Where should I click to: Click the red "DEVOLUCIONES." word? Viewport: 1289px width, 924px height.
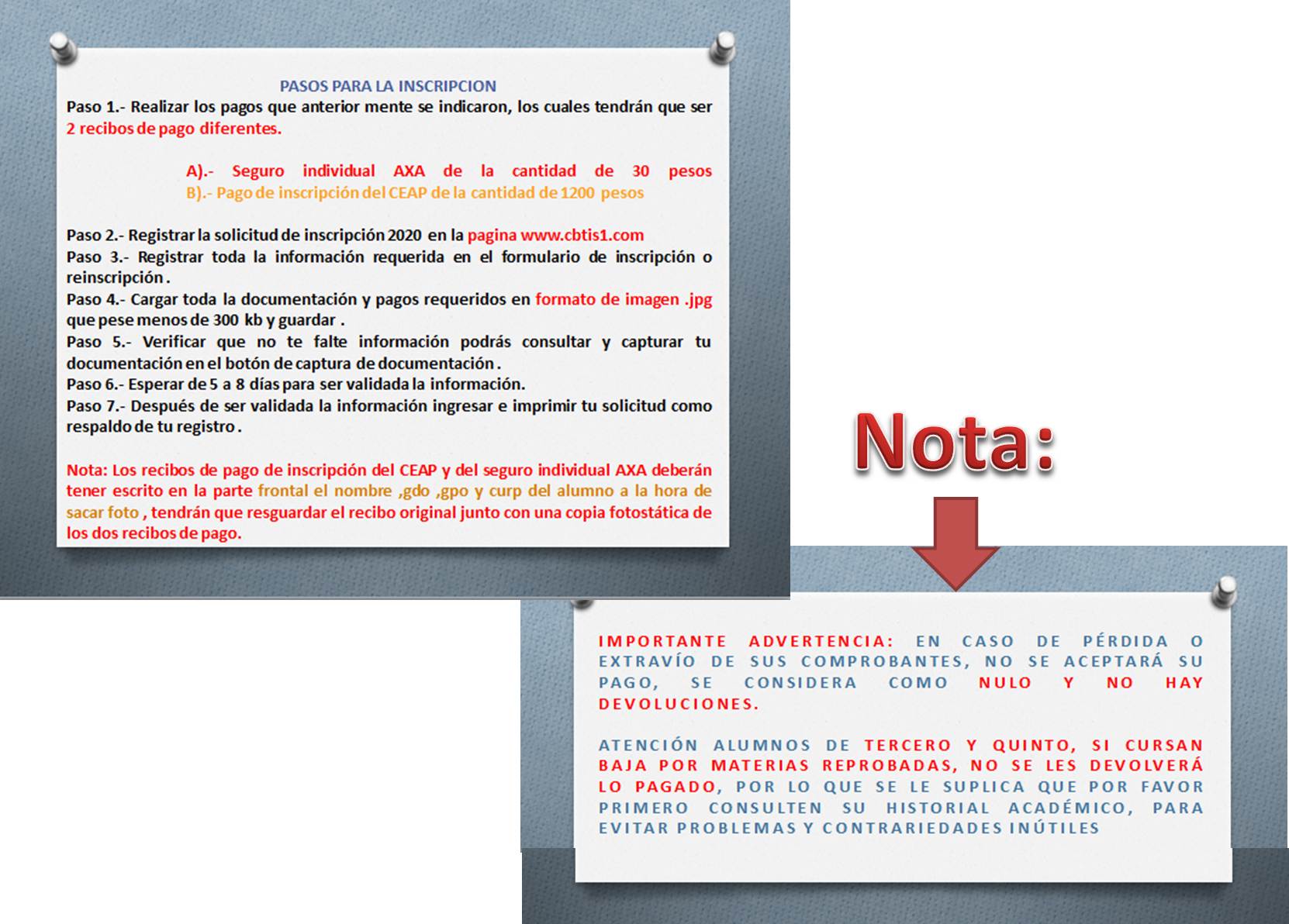point(679,704)
